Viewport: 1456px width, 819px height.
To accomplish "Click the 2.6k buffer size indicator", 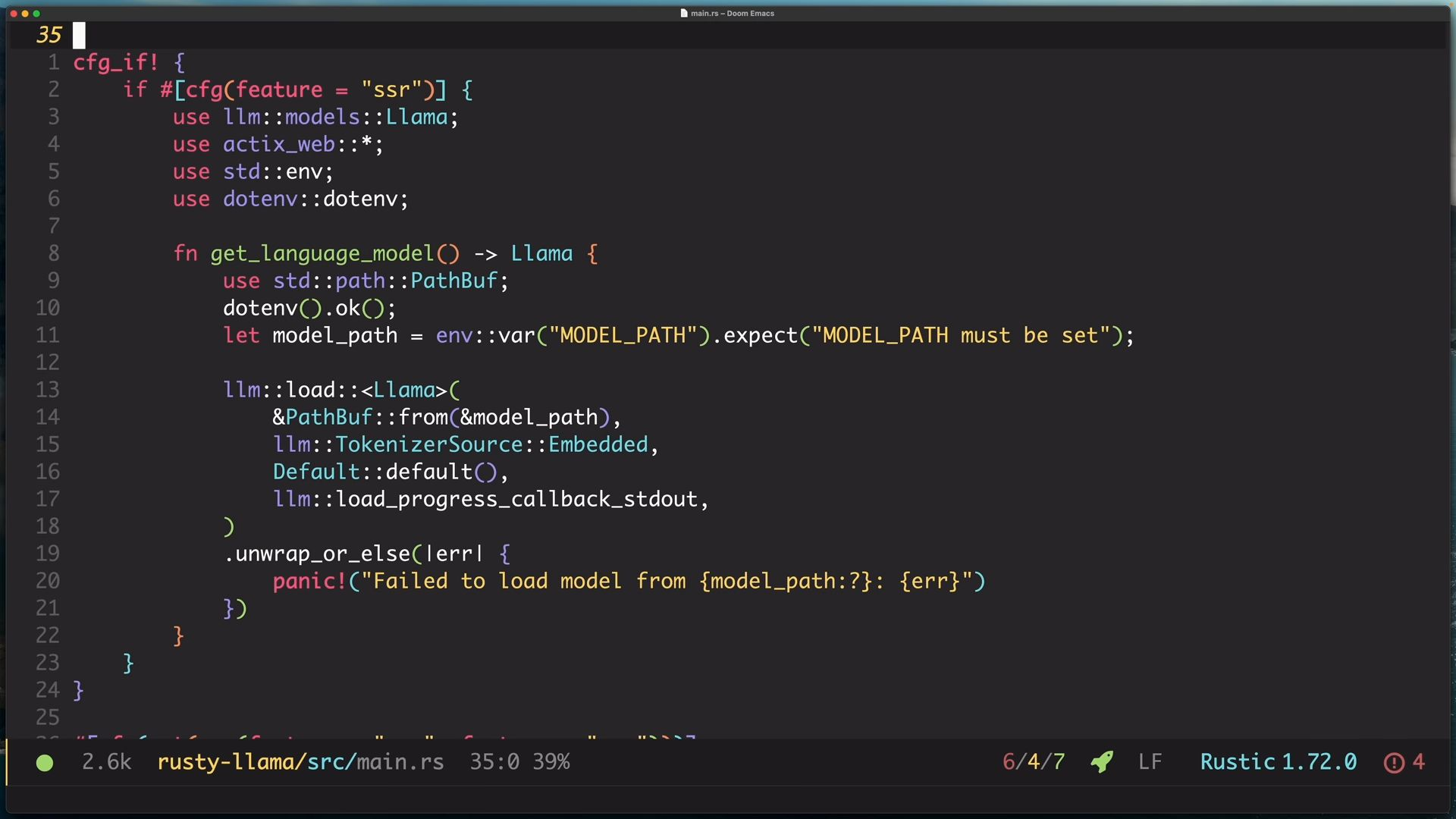I will tap(106, 761).
